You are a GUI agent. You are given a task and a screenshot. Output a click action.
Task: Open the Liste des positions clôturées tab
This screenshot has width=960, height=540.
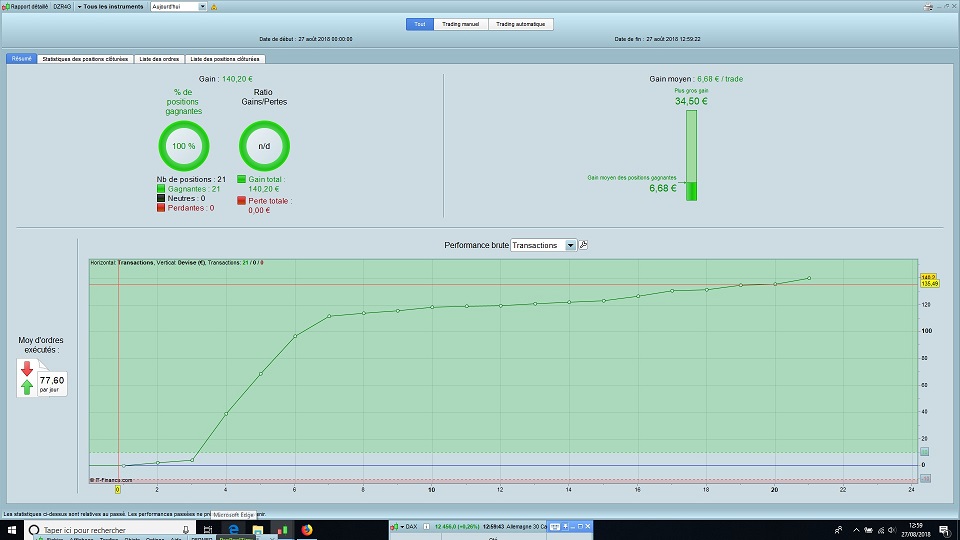coord(225,59)
